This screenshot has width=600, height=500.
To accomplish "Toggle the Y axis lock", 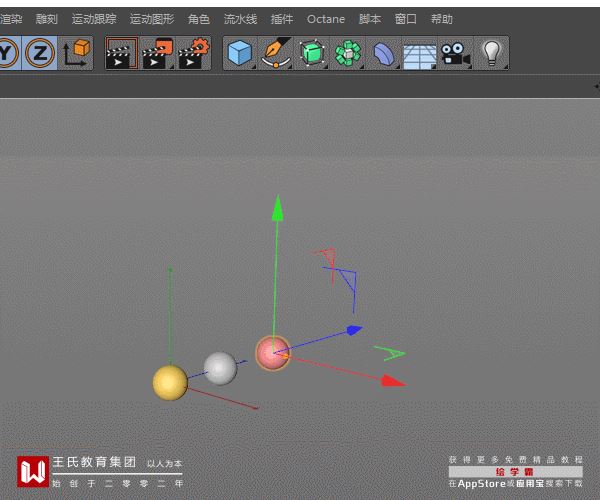I will (9, 53).
